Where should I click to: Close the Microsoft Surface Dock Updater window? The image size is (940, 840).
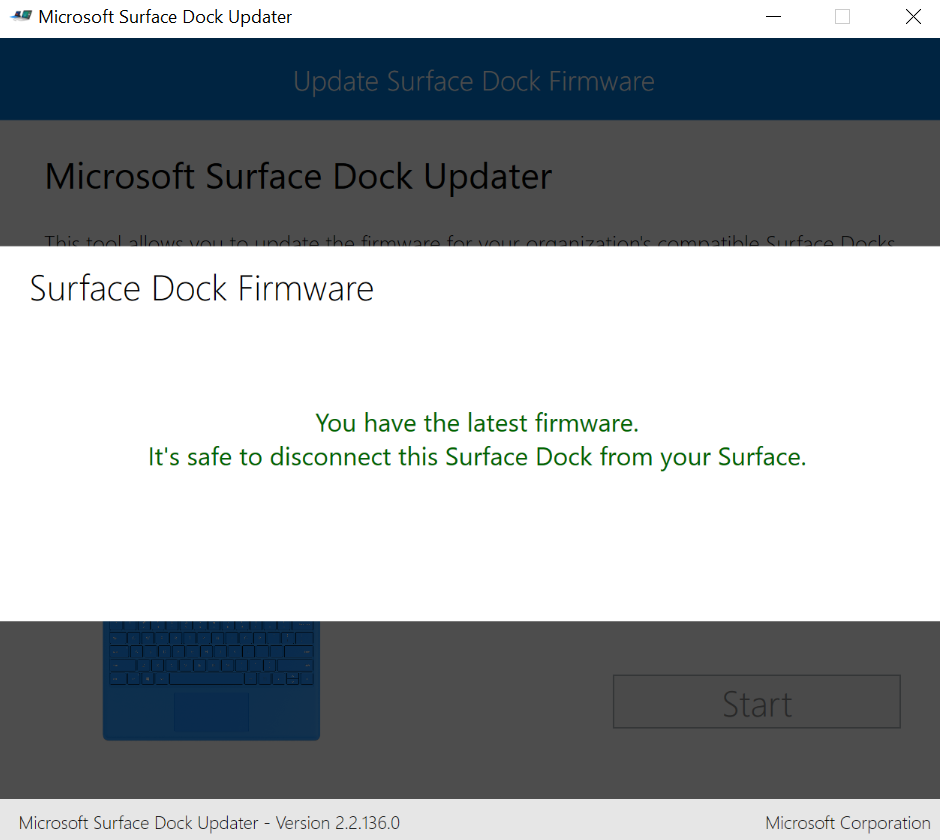(913, 17)
